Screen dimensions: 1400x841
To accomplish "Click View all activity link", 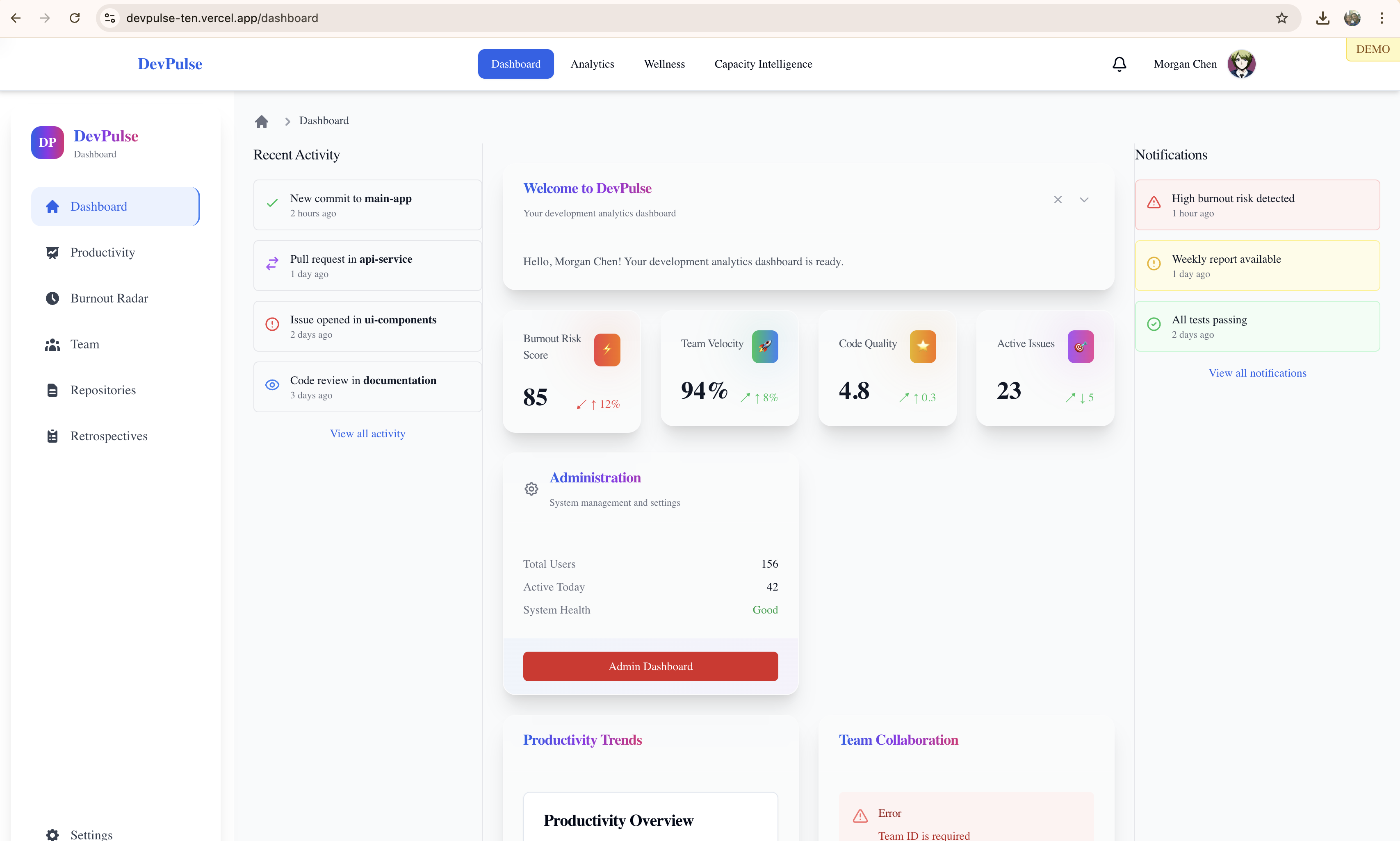I will 367,434.
